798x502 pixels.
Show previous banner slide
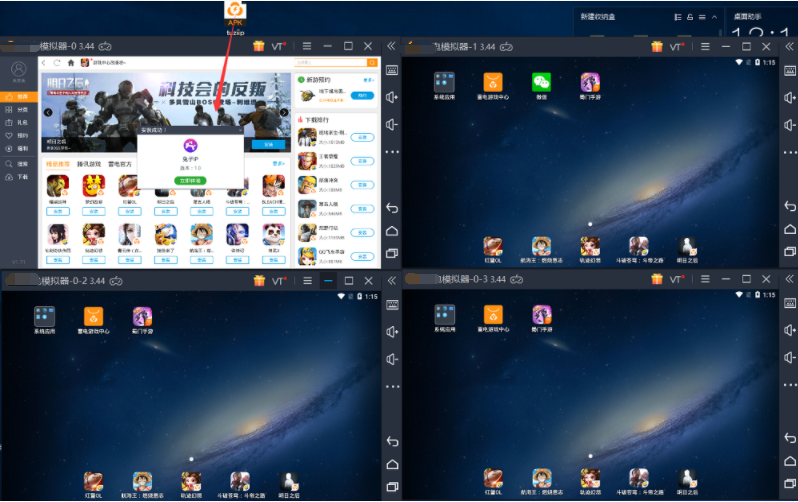coord(48,113)
